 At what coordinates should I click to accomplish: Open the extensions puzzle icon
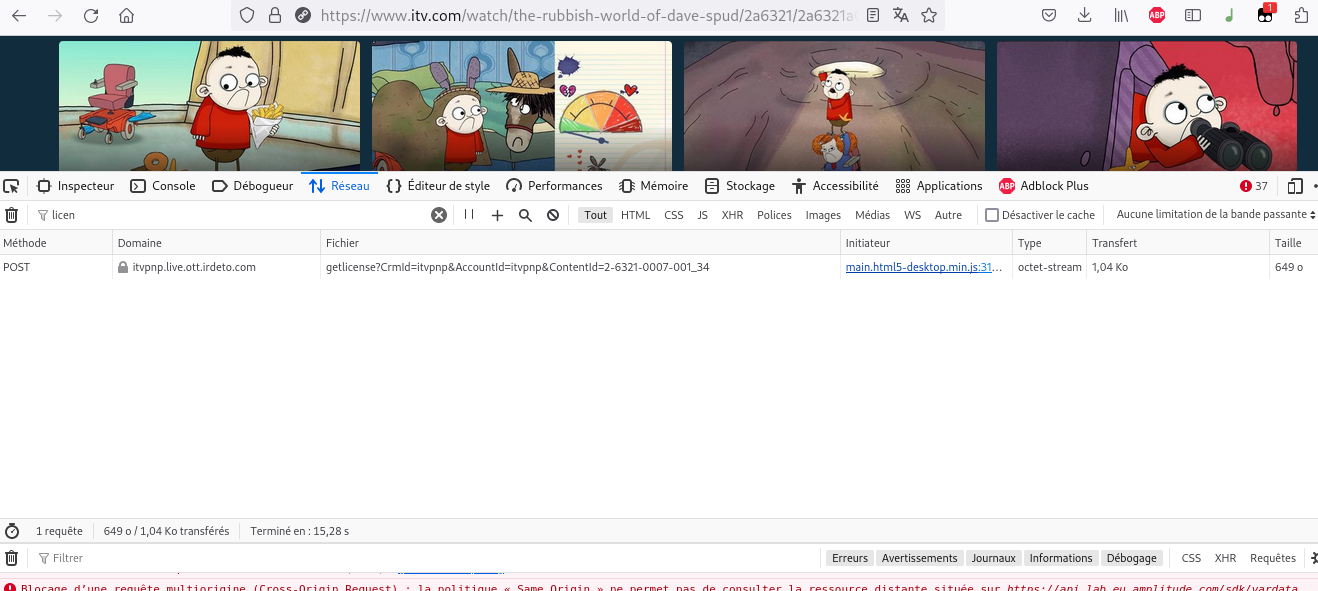[x=1301, y=15]
